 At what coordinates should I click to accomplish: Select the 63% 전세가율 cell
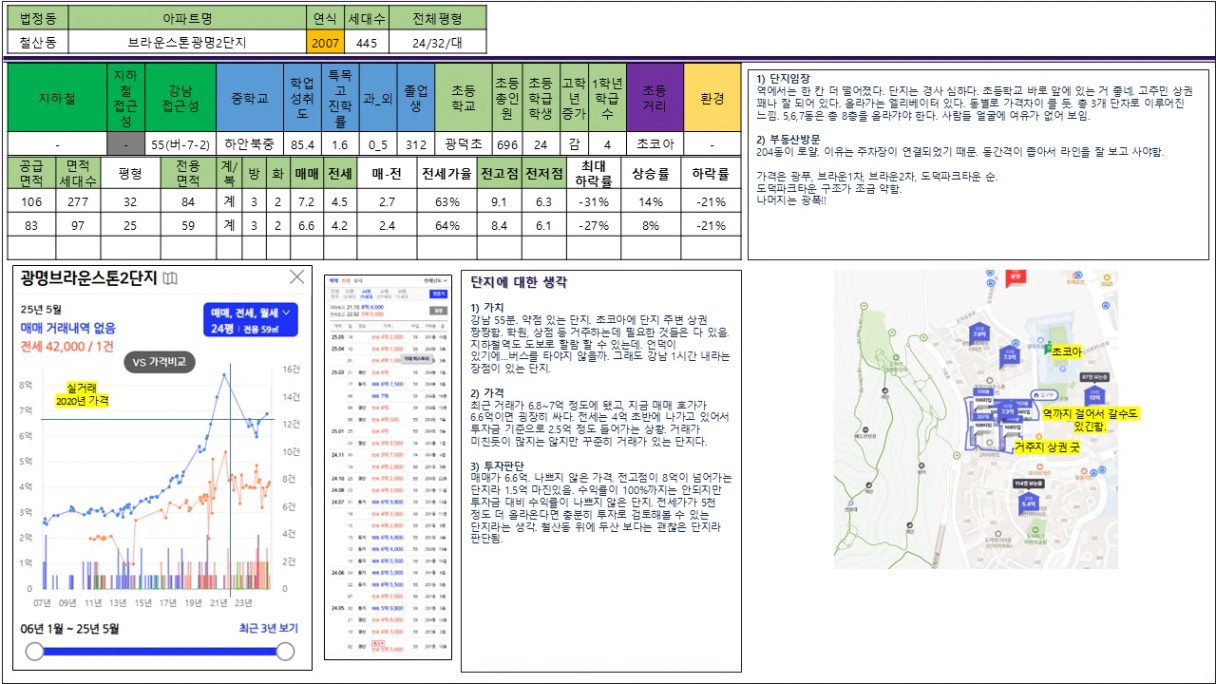click(446, 202)
